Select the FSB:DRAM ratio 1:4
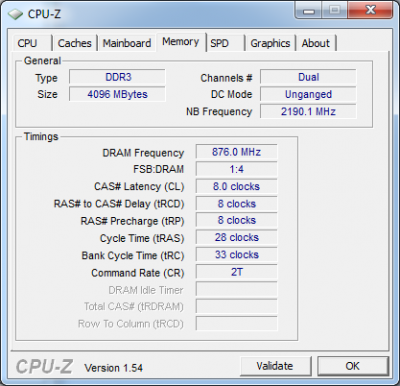 point(236,169)
